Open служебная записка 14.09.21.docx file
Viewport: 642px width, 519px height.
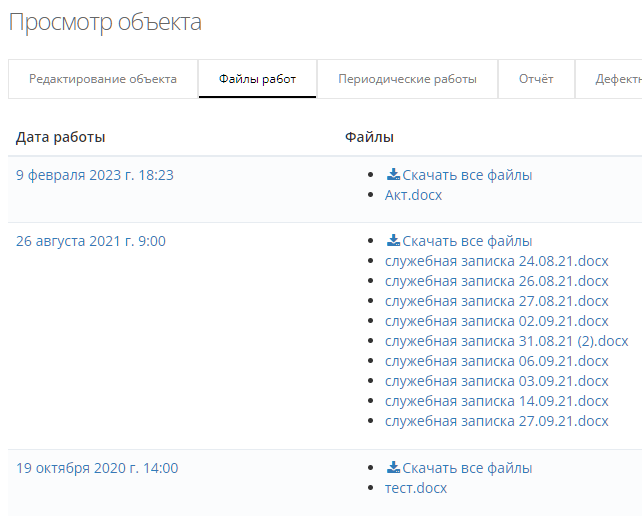(x=496, y=401)
